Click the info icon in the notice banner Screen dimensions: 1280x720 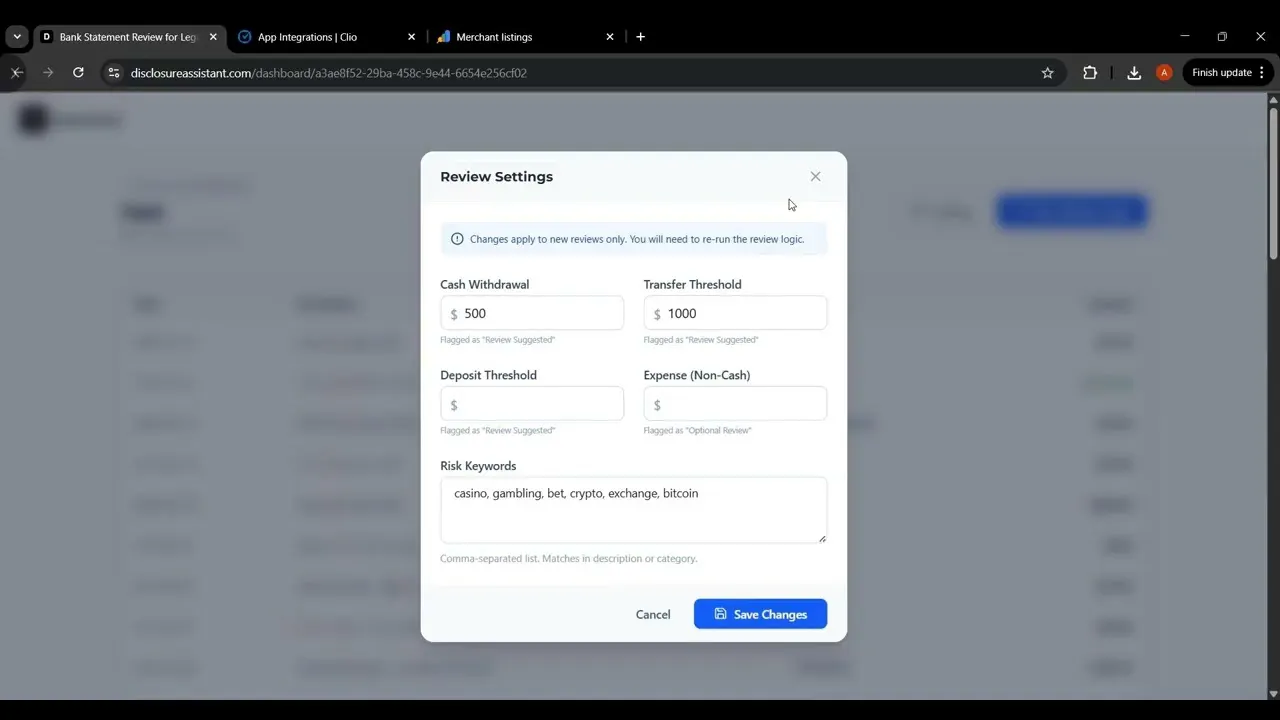pyautogui.click(x=457, y=239)
